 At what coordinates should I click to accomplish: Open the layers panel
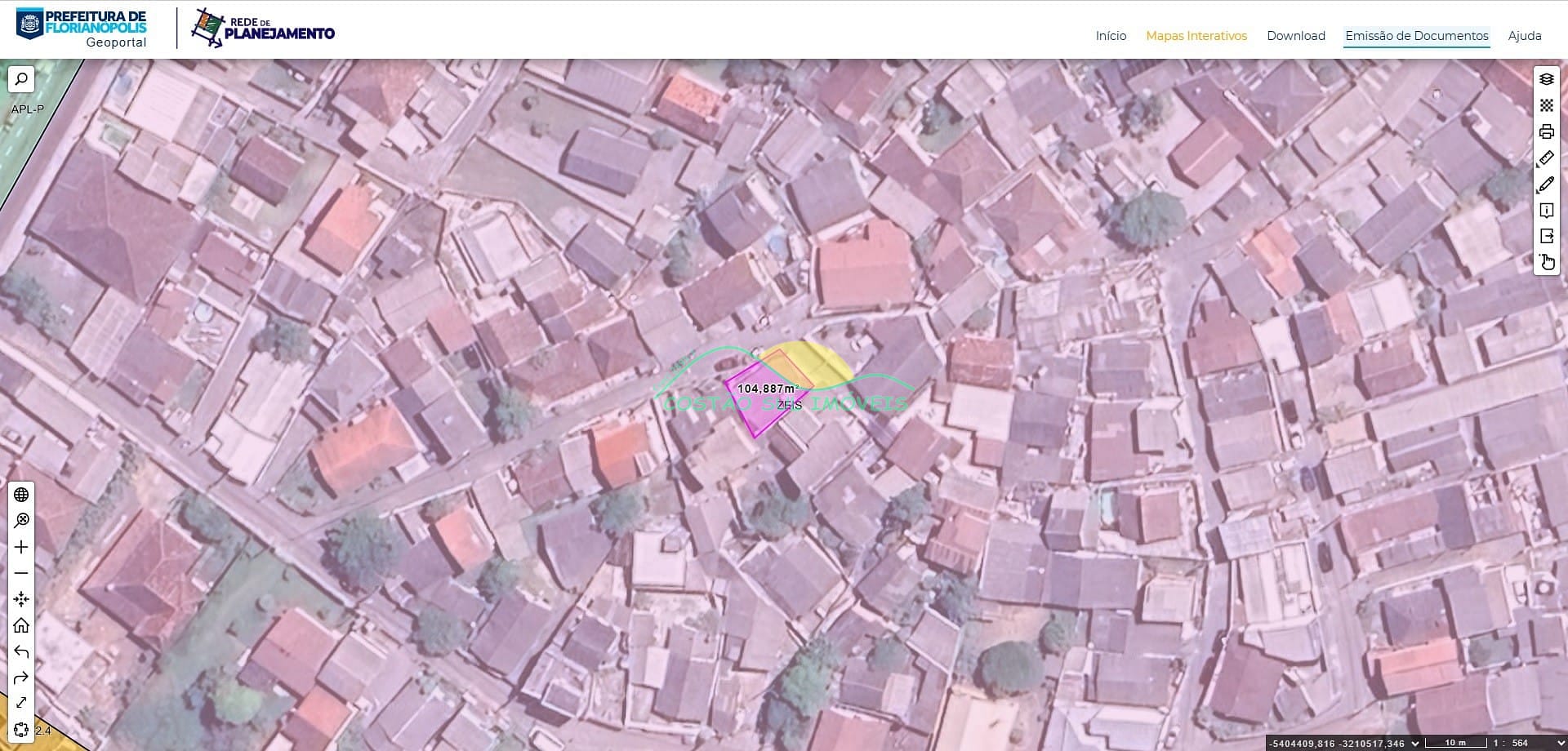1546,79
